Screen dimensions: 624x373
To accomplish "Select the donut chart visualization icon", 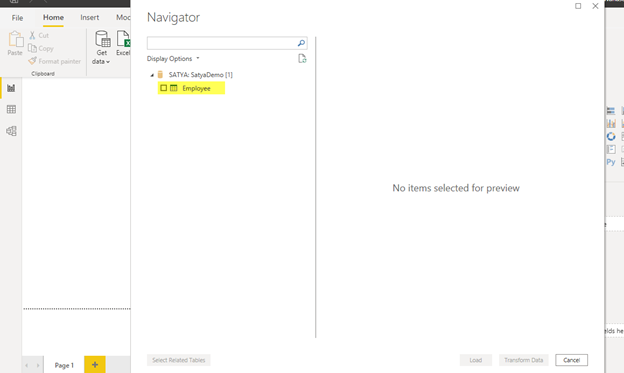I will [x=611, y=137].
